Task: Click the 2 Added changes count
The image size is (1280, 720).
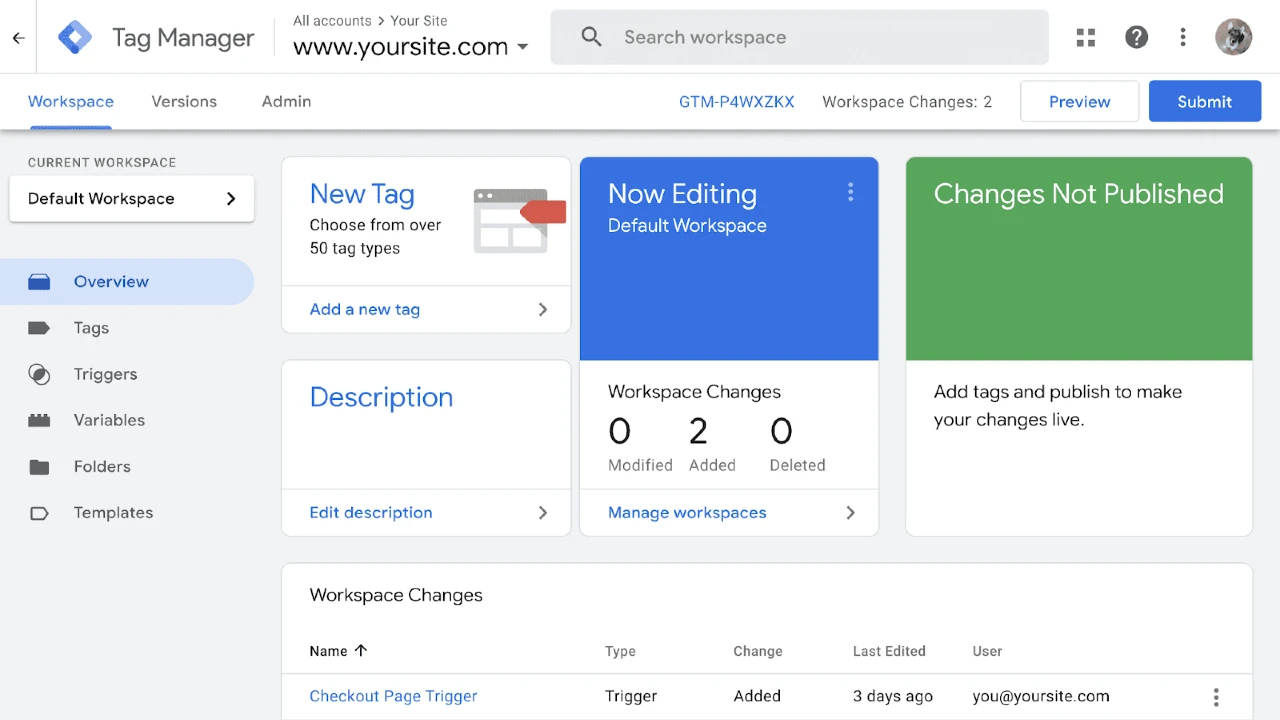Action: [698, 431]
